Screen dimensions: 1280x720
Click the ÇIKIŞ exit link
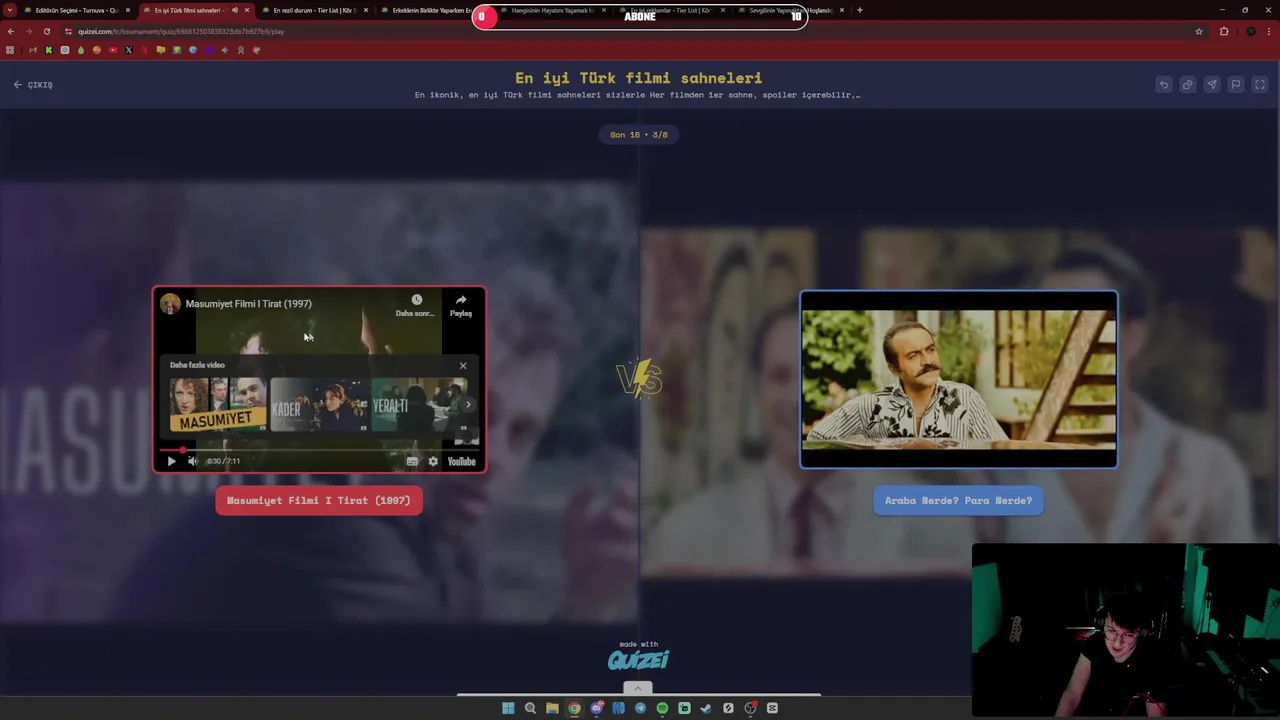tap(33, 85)
